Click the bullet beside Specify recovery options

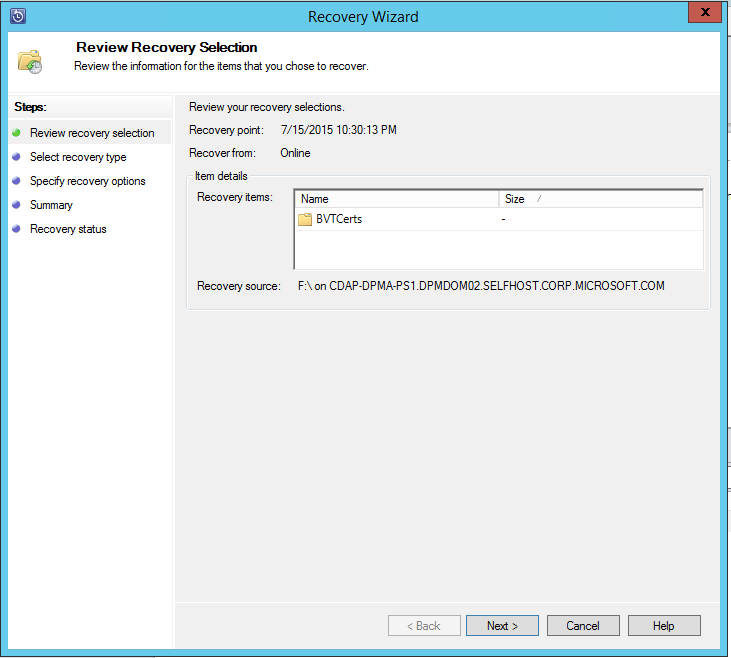(16, 180)
